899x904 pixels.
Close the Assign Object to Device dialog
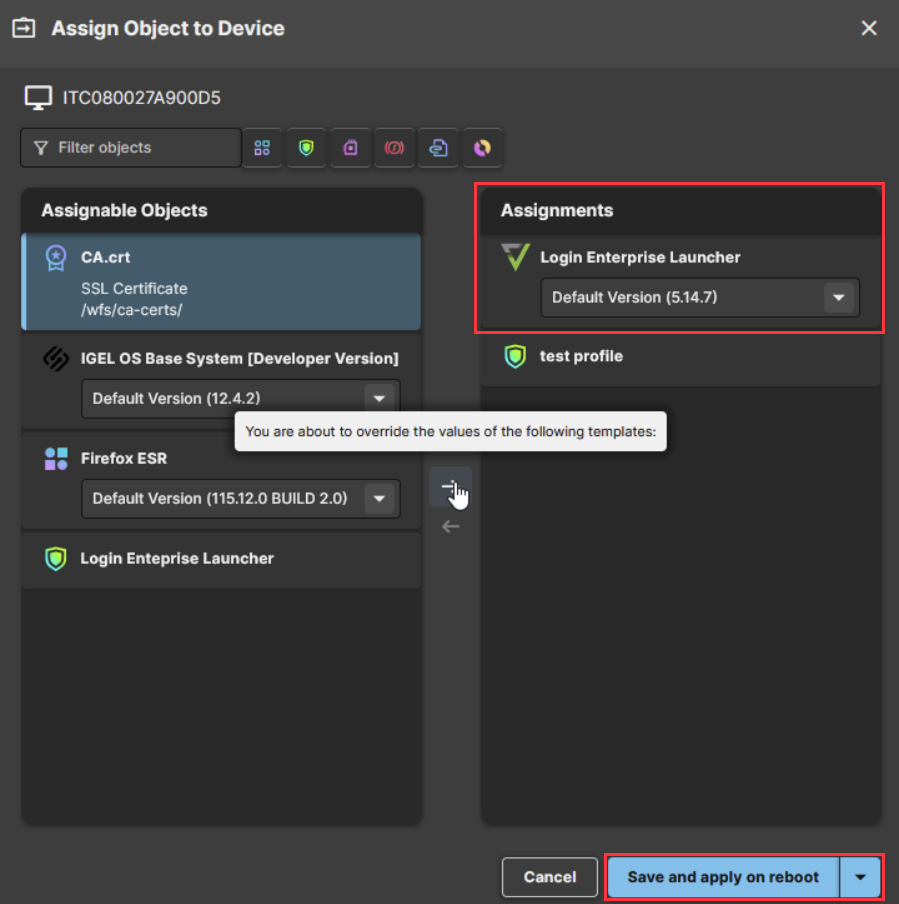point(869,29)
